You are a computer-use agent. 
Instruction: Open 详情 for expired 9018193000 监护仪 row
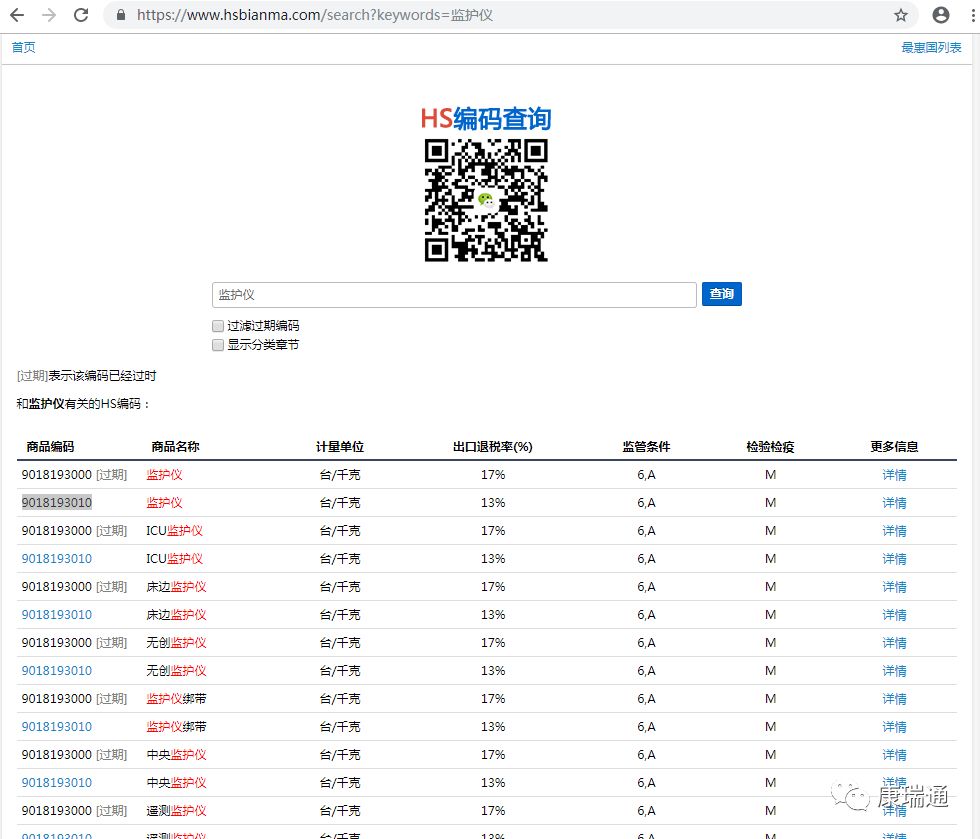894,475
